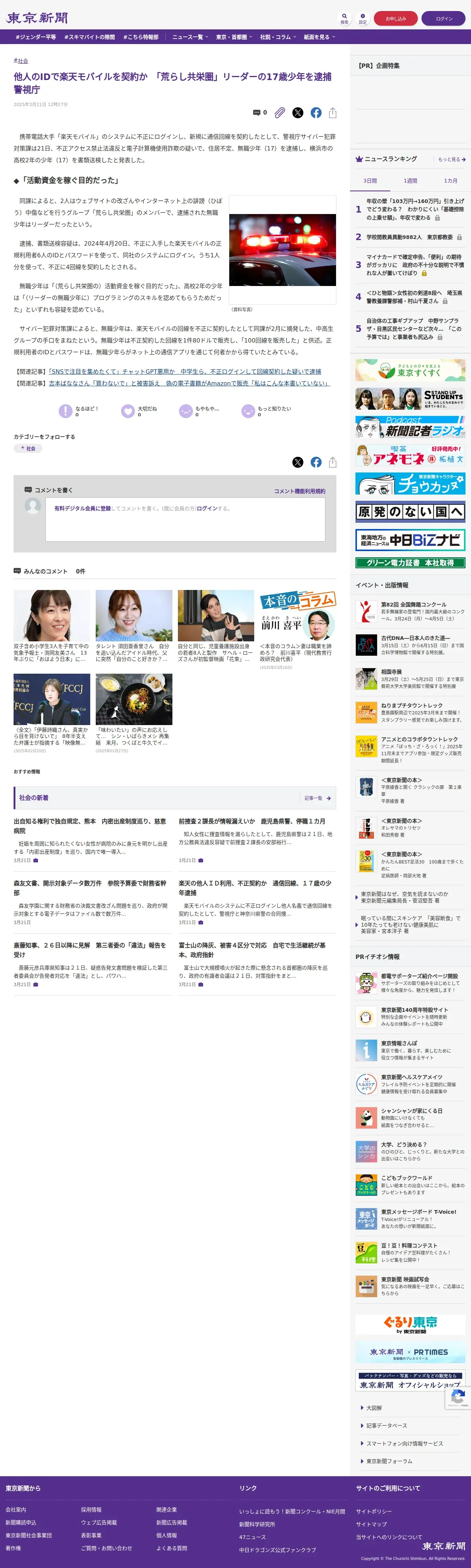Open the 東京新聞オフィシャルショップ banner
This screenshot has width=471, height=1568.
click(410, 1380)
